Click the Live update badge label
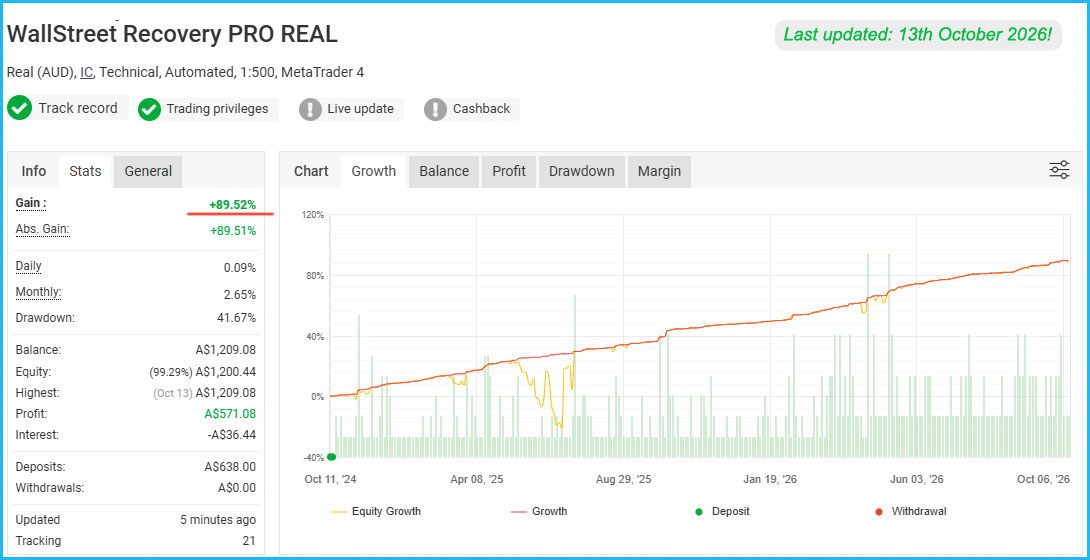Image resolution: width=1090 pixels, height=560 pixels. (x=361, y=109)
